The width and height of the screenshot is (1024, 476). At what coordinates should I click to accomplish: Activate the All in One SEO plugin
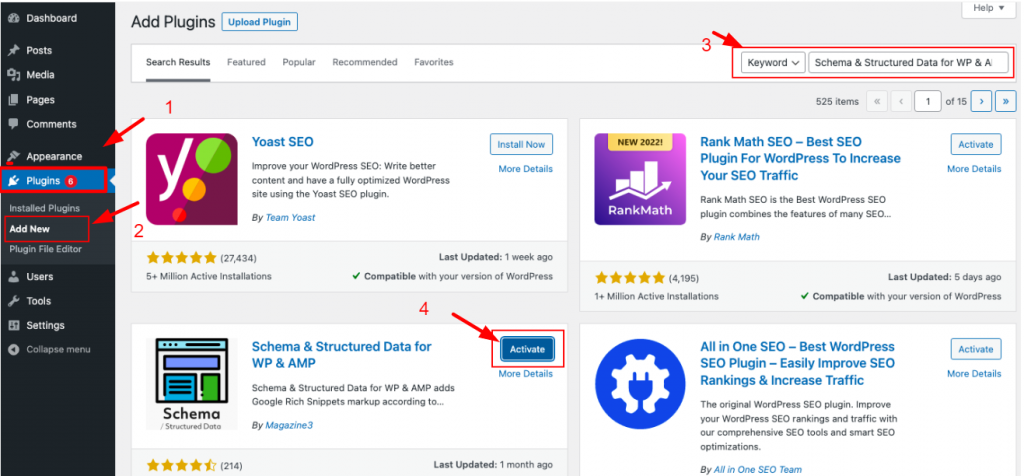(x=976, y=349)
